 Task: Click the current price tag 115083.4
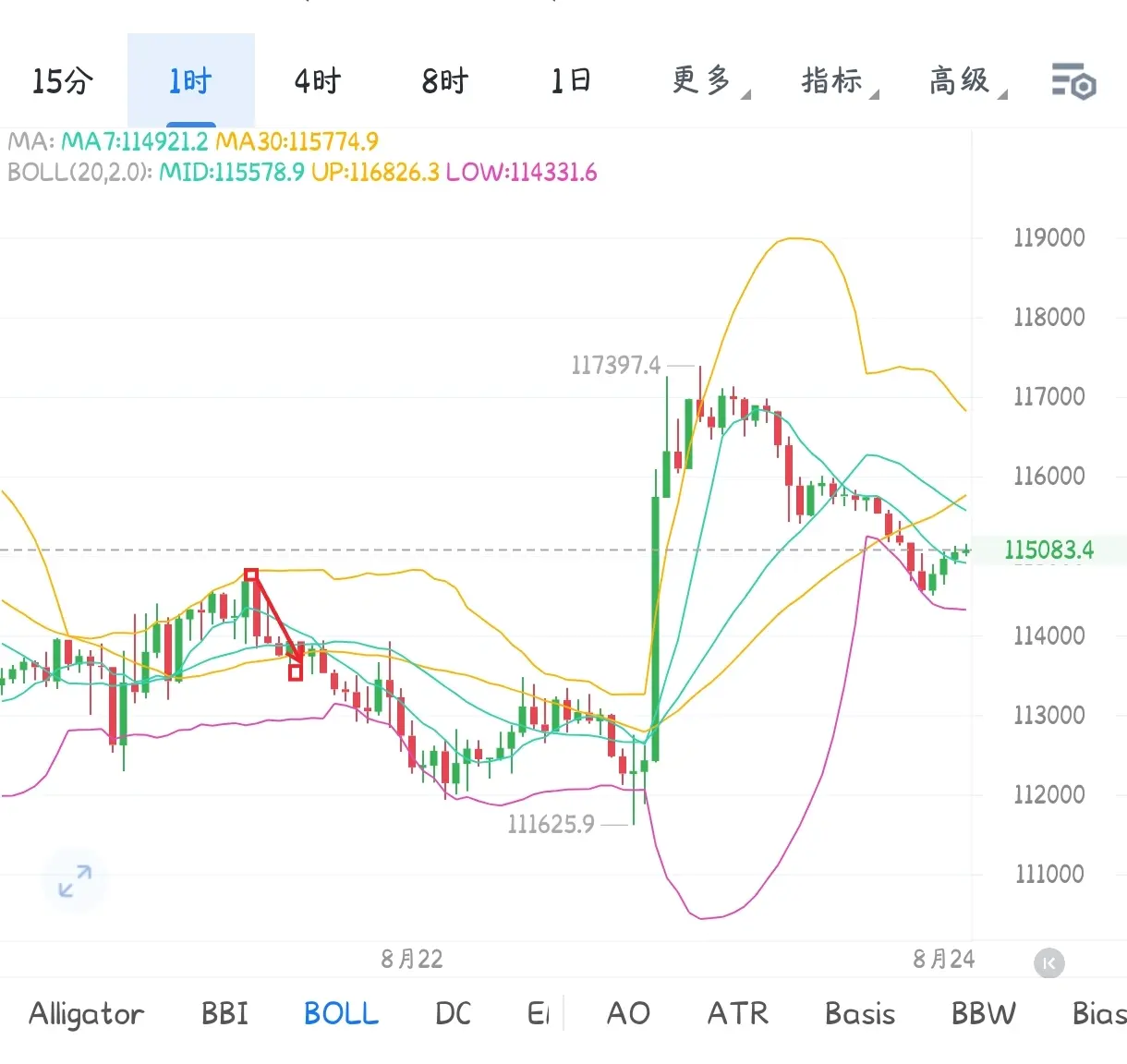coord(1049,550)
